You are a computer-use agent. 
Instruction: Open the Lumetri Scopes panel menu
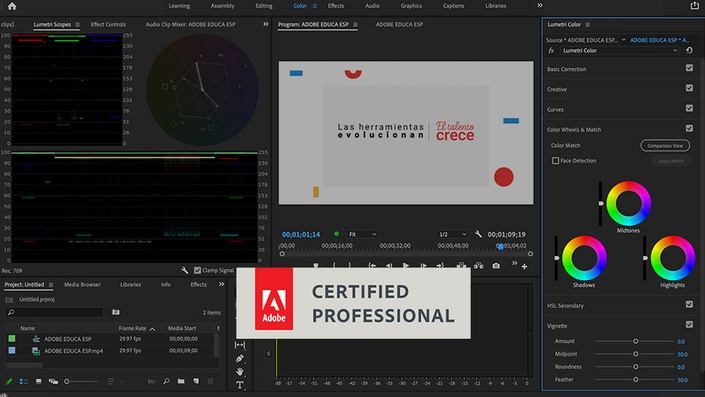[77, 25]
